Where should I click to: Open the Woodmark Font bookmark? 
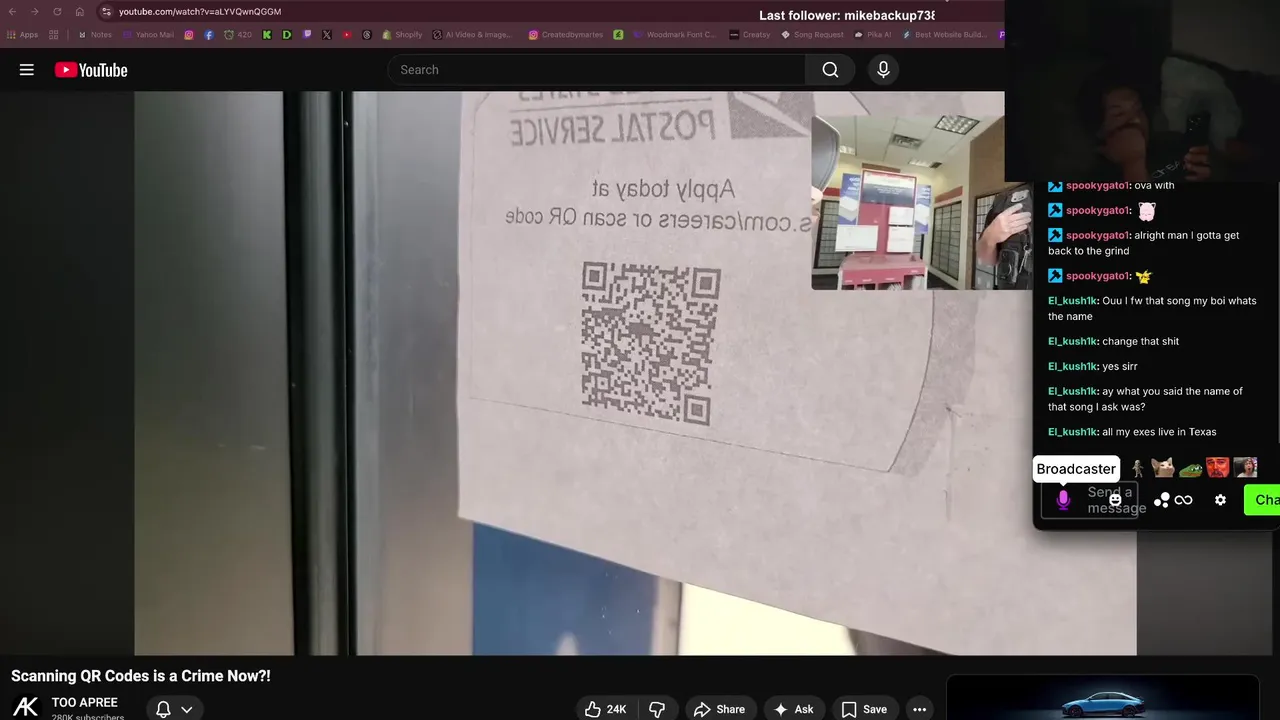[675, 35]
